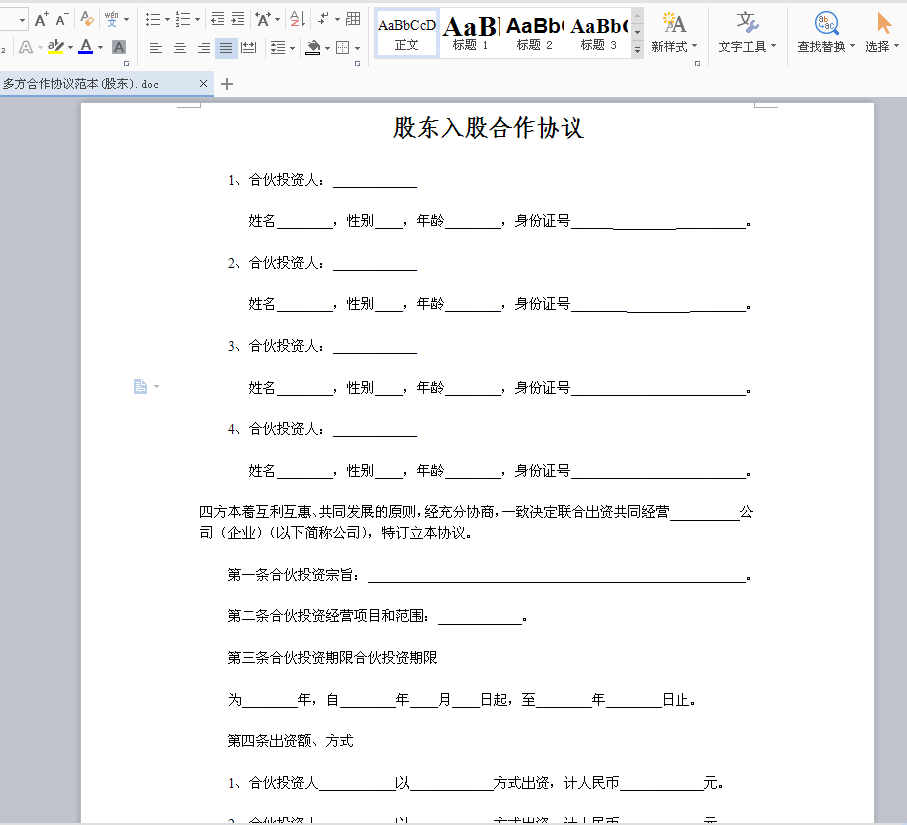The image size is (907, 825).
Task: Click the line spacing icon
Action: 278,48
